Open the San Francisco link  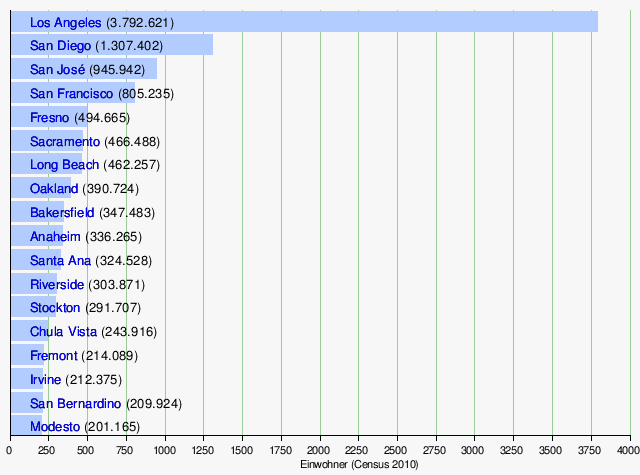coord(71,93)
